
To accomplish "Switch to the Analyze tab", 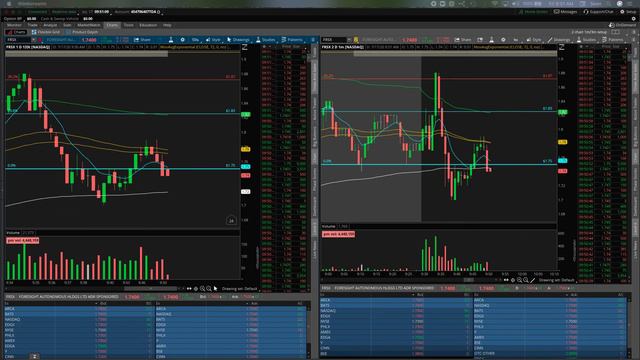I will pyautogui.click(x=50, y=25).
